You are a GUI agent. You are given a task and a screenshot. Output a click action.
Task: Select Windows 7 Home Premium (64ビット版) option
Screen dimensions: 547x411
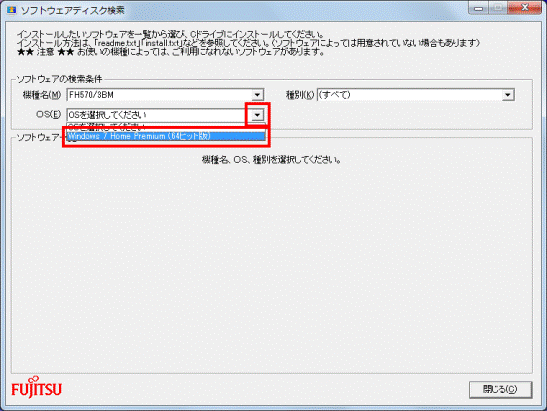[x=166, y=136]
